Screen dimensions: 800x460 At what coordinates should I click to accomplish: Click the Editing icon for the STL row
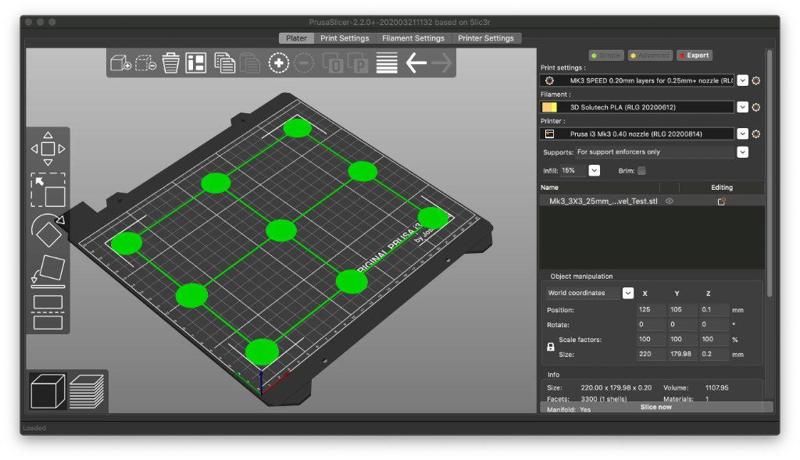coord(721,201)
